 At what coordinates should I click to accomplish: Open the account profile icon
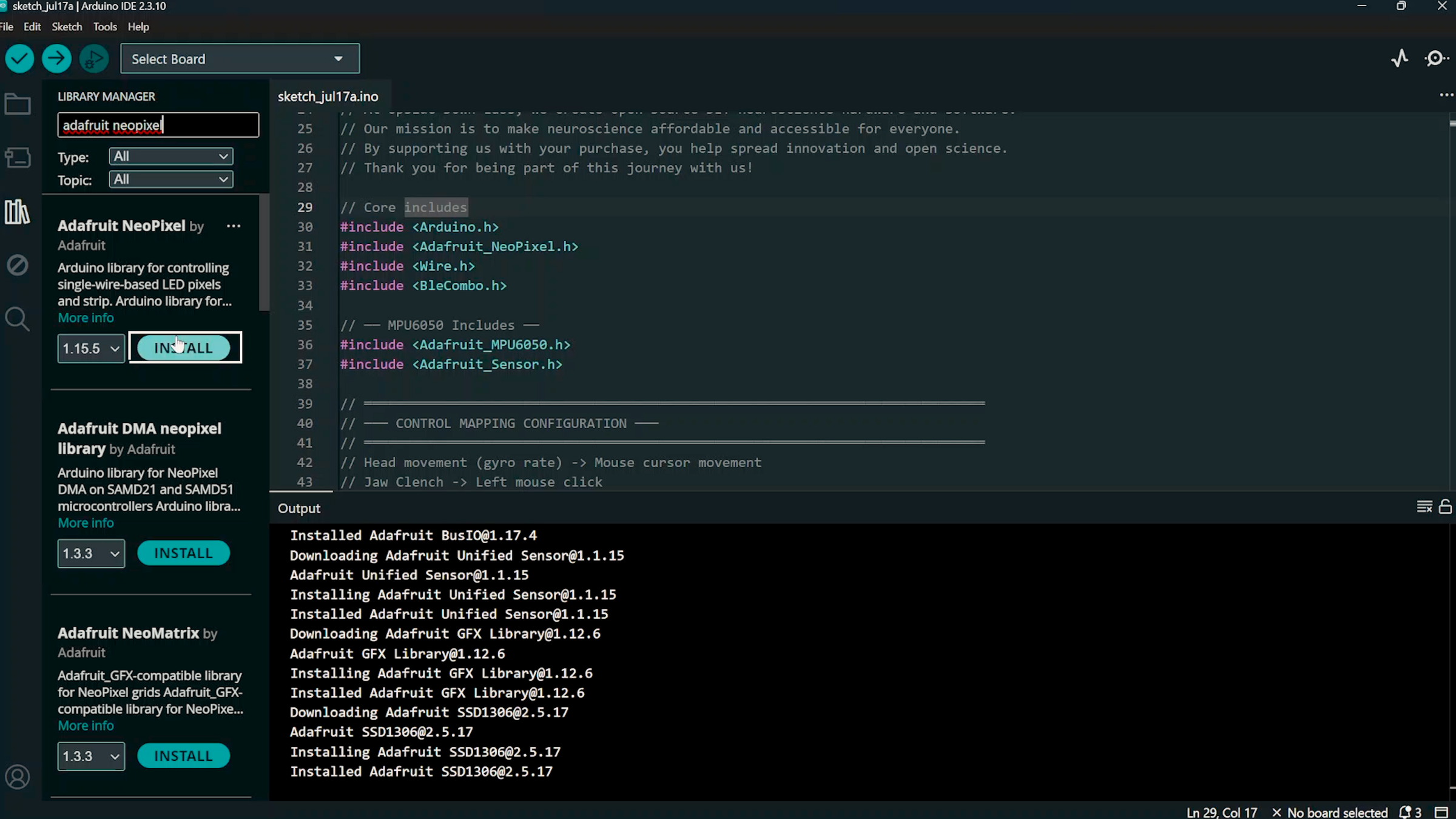(18, 777)
